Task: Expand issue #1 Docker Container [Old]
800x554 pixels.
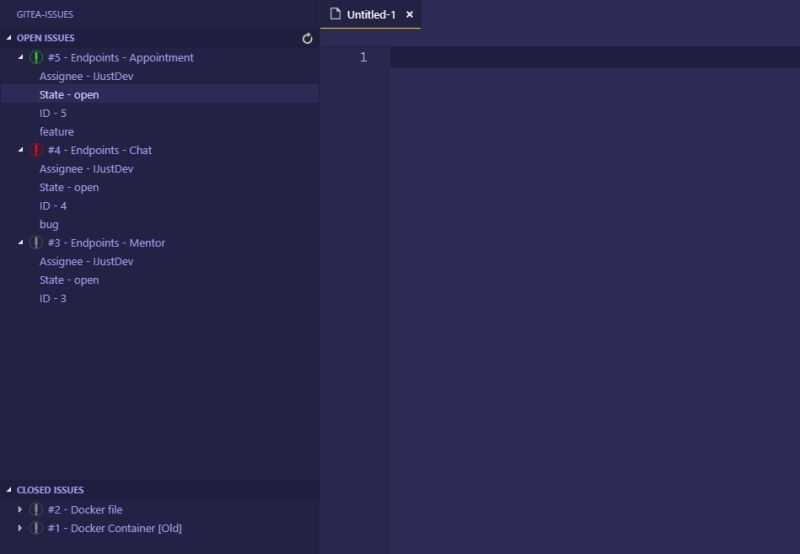Action: 20,528
